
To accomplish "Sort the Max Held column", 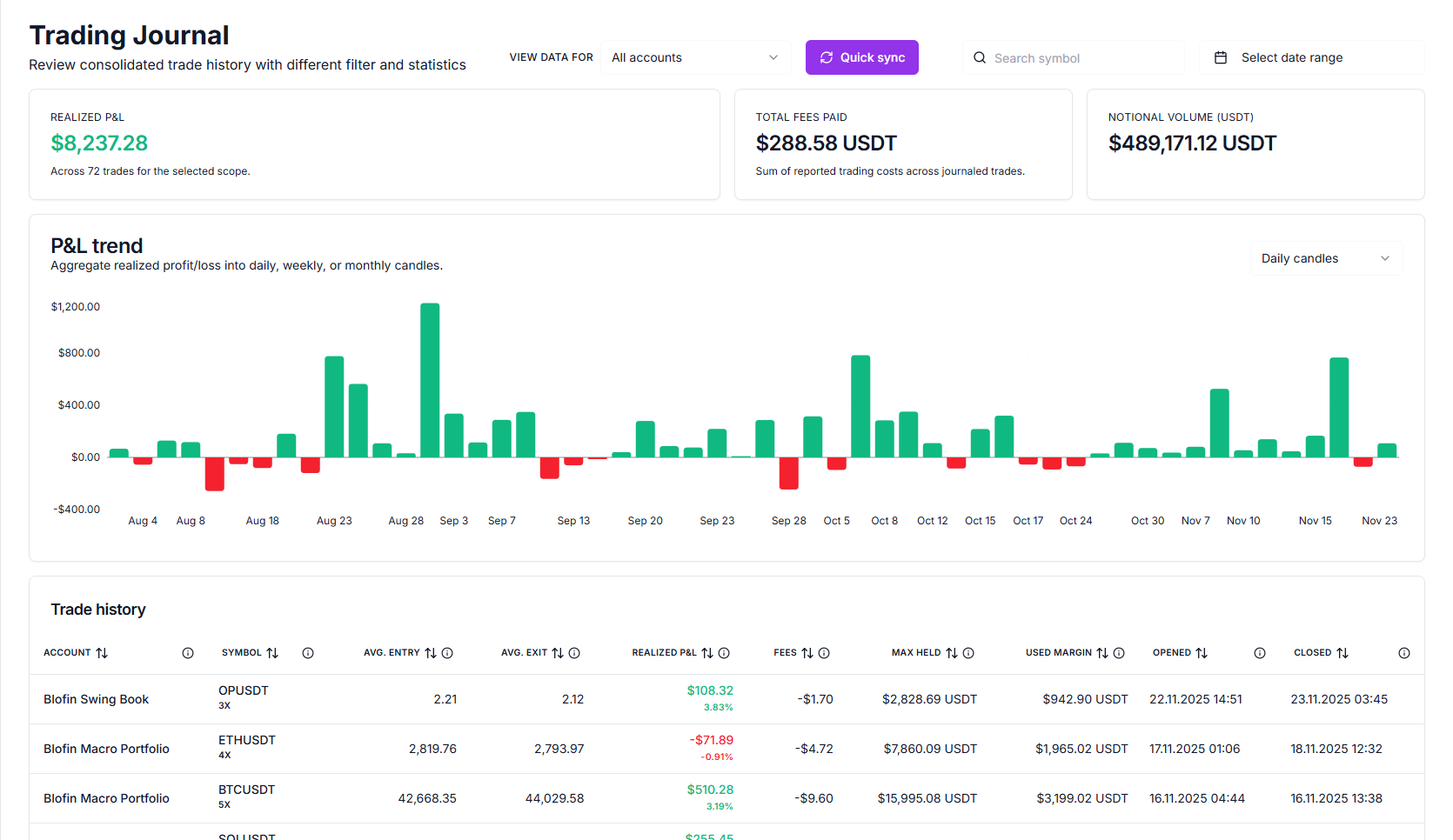I will (x=952, y=652).
